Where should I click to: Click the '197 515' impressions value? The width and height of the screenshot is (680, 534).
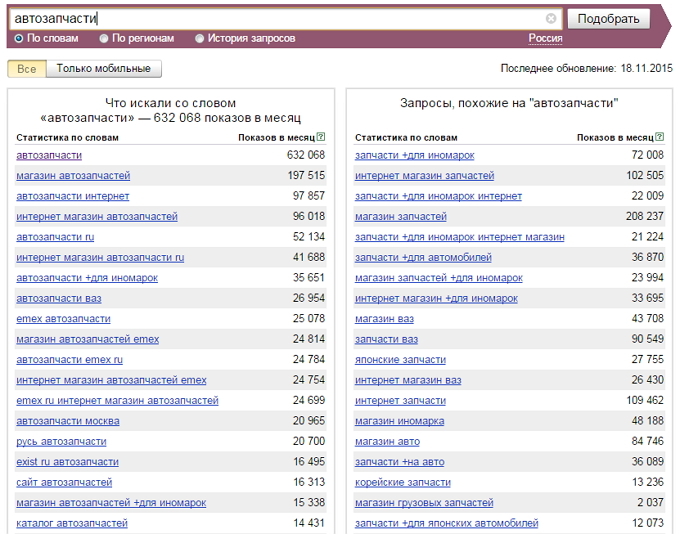[x=306, y=175]
